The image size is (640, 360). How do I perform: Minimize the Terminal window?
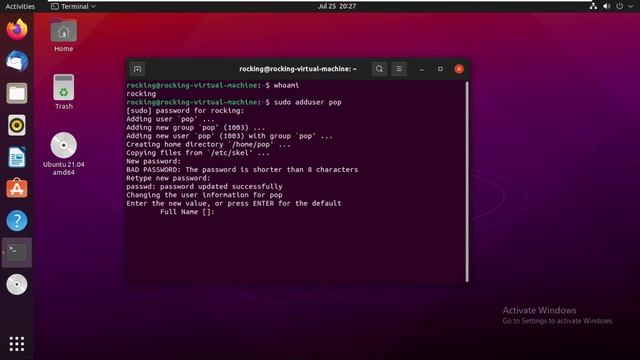422,69
